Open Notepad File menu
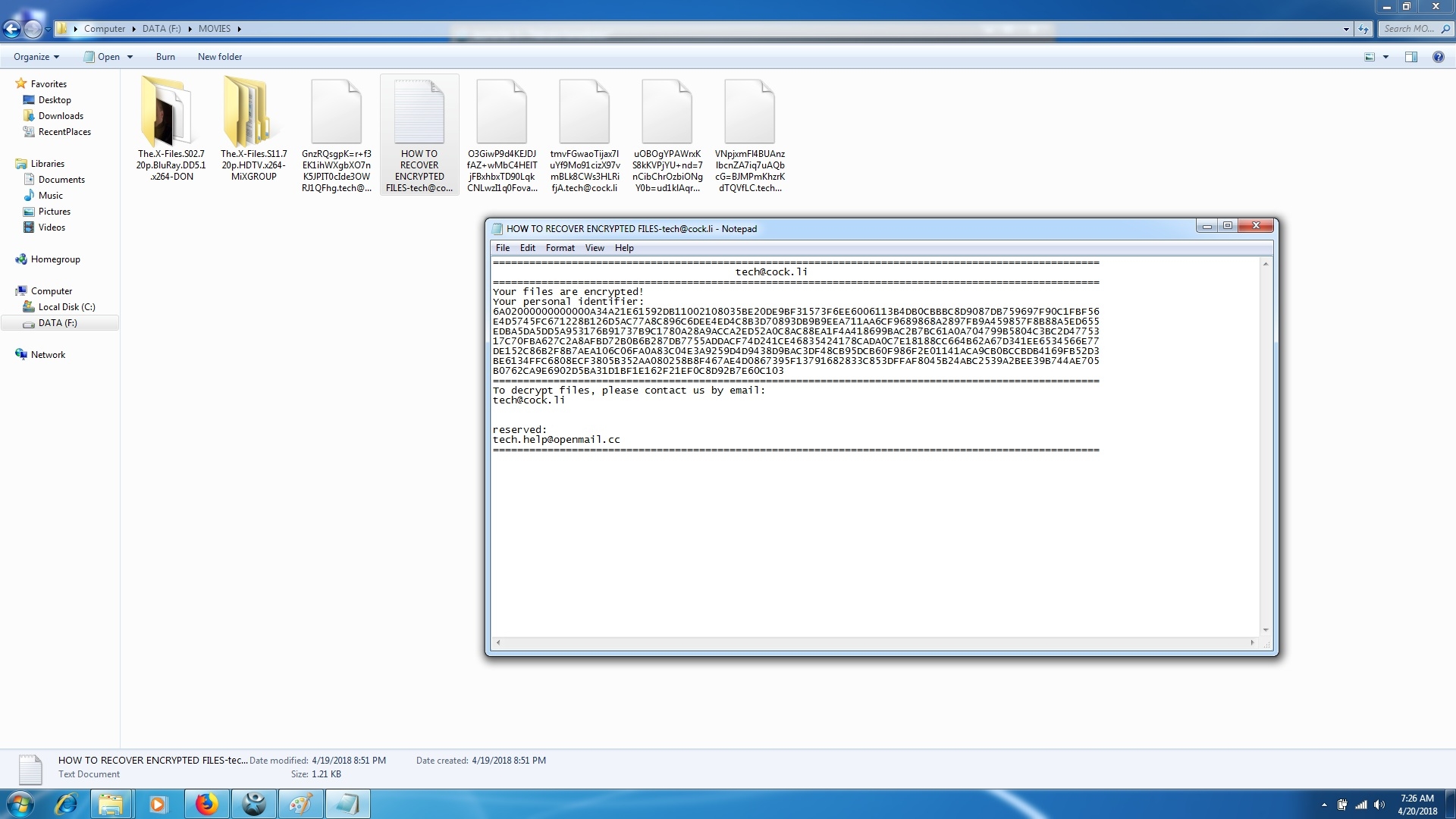Screen dimensions: 1456x819 502,248
